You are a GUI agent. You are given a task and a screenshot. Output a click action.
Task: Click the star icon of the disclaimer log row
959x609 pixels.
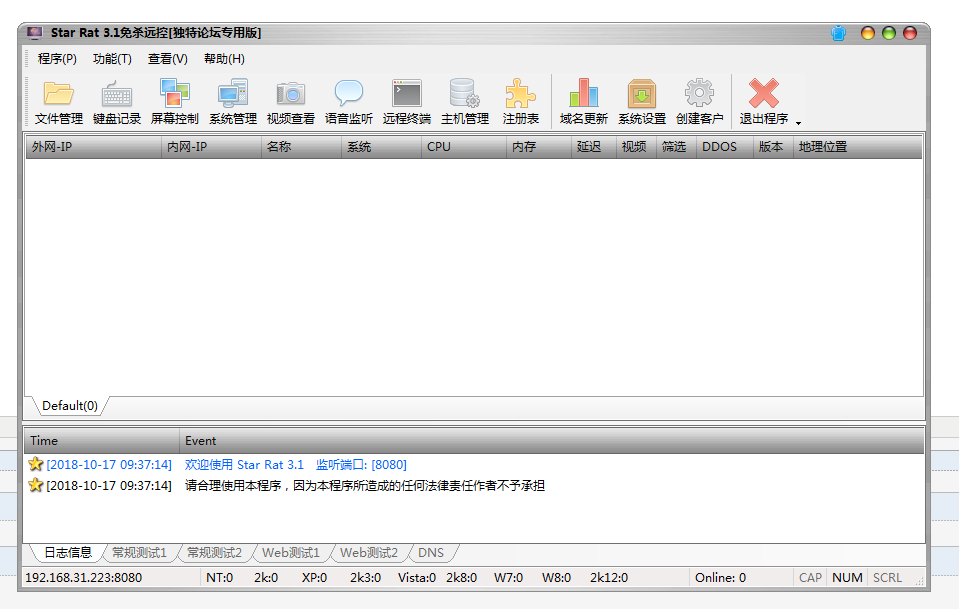click(x=35, y=485)
